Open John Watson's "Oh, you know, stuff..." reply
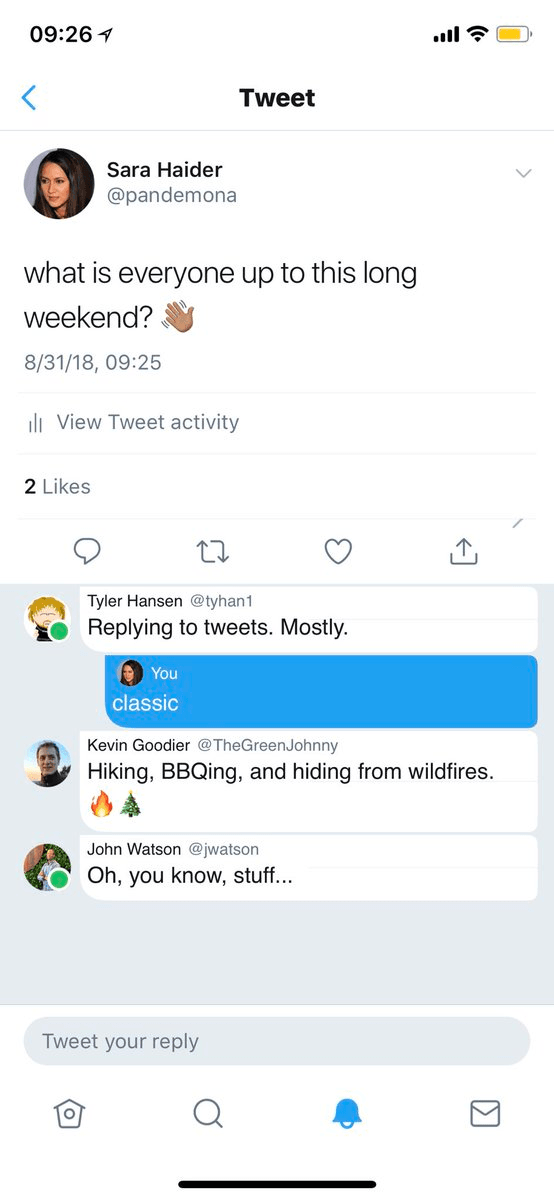This screenshot has width=554, height=1200. tap(309, 868)
